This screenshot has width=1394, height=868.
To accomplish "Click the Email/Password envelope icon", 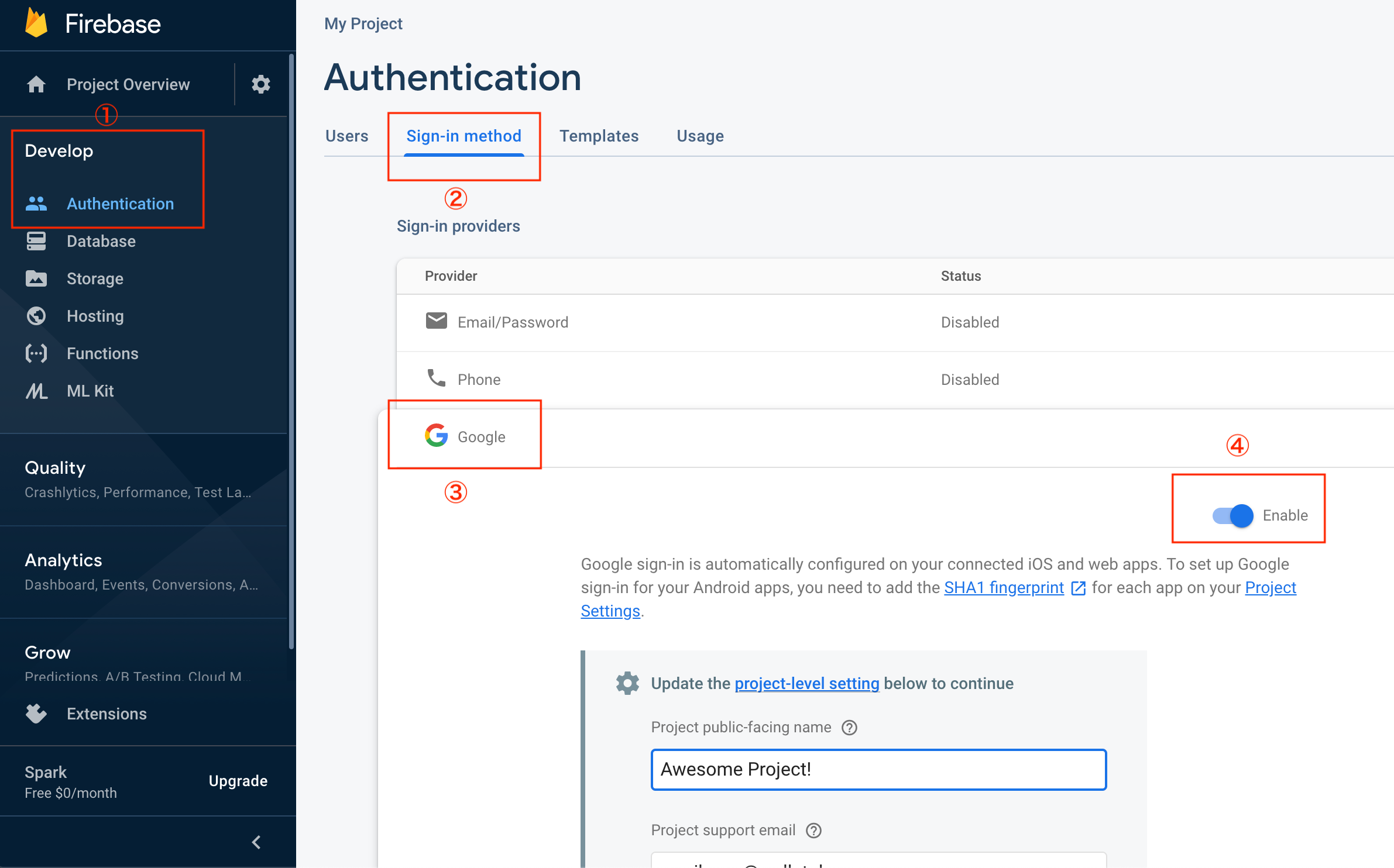I will tap(437, 321).
